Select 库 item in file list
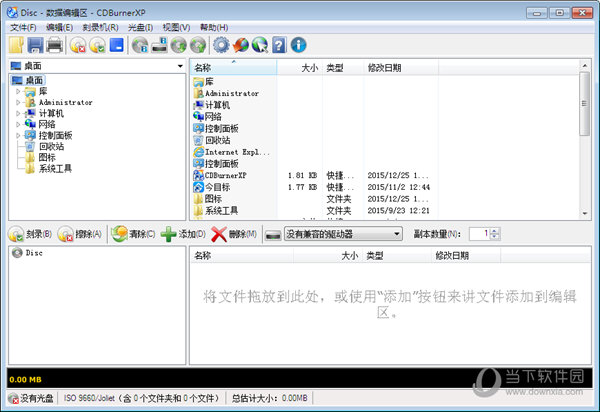Image resolution: width=600 pixels, height=412 pixels. [x=204, y=82]
